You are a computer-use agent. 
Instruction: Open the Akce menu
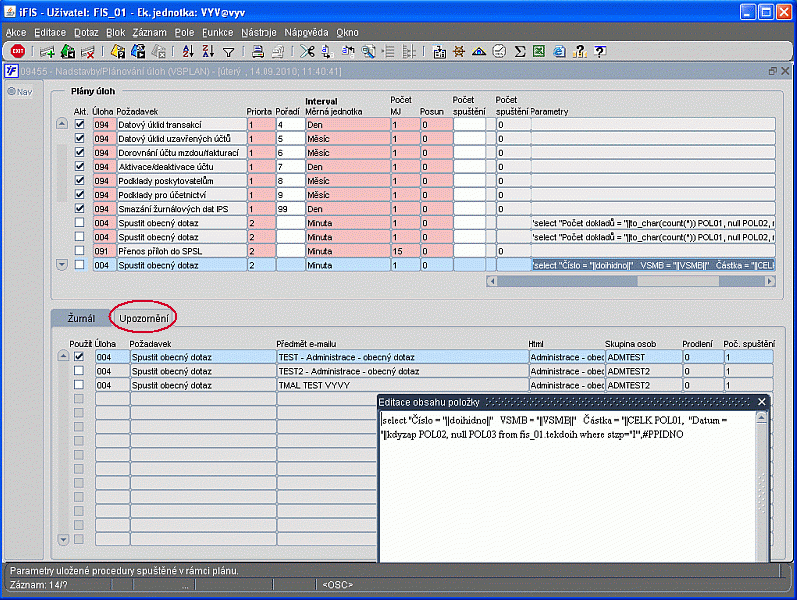point(16,33)
